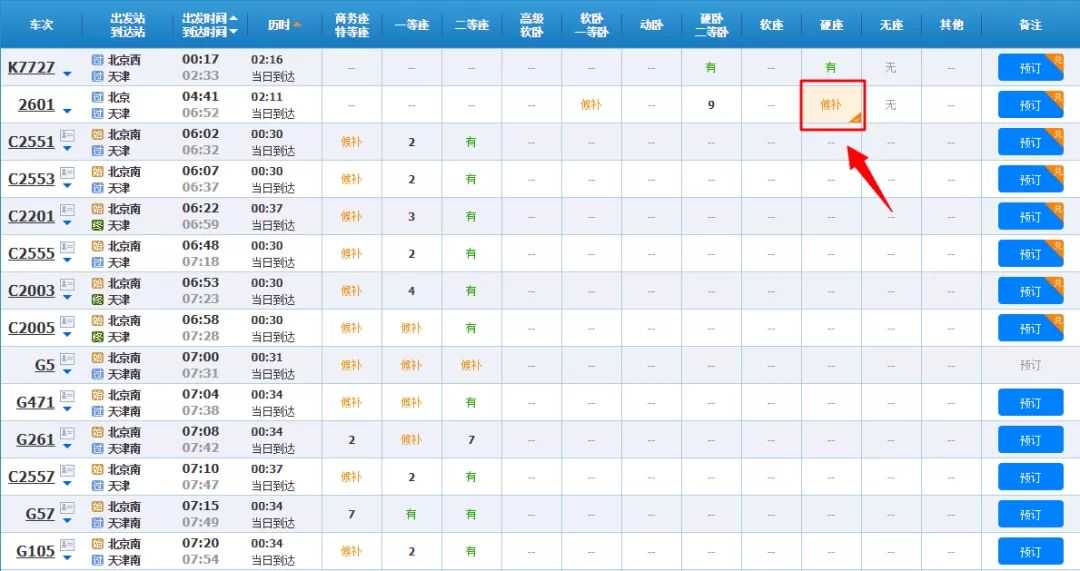Expand stop details arrow for train 2601
This screenshot has width=1080, height=571.
pyautogui.click(x=67, y=110)
